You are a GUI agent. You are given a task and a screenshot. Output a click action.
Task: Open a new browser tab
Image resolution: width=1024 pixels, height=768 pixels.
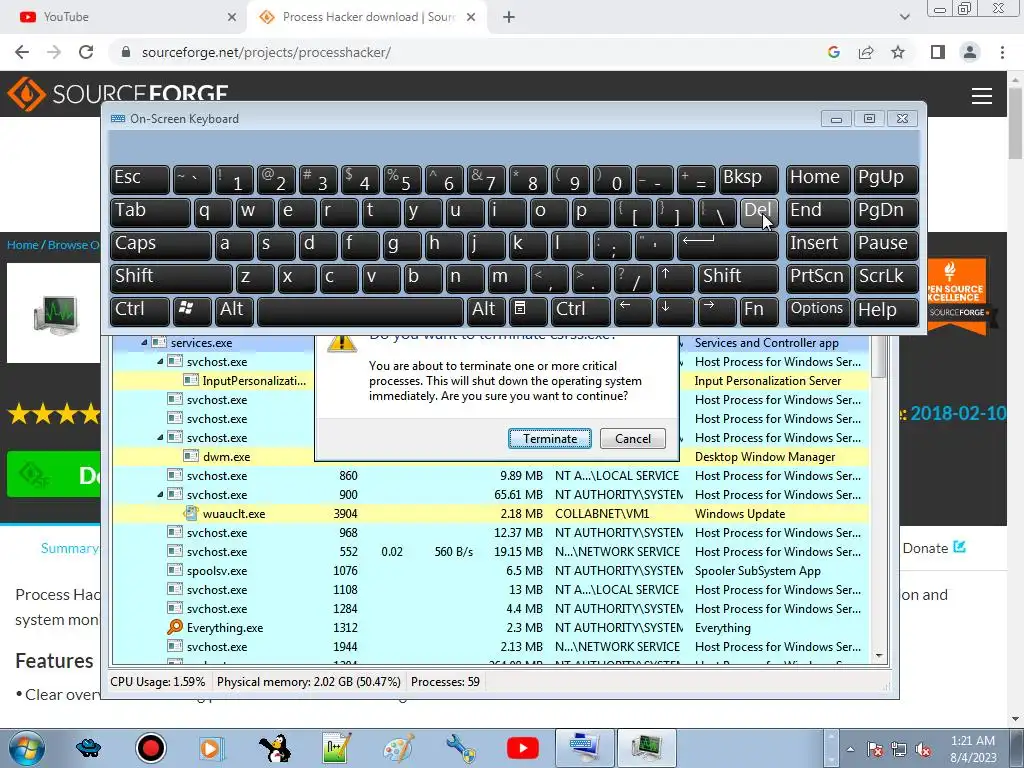click(x=509, y=17)
